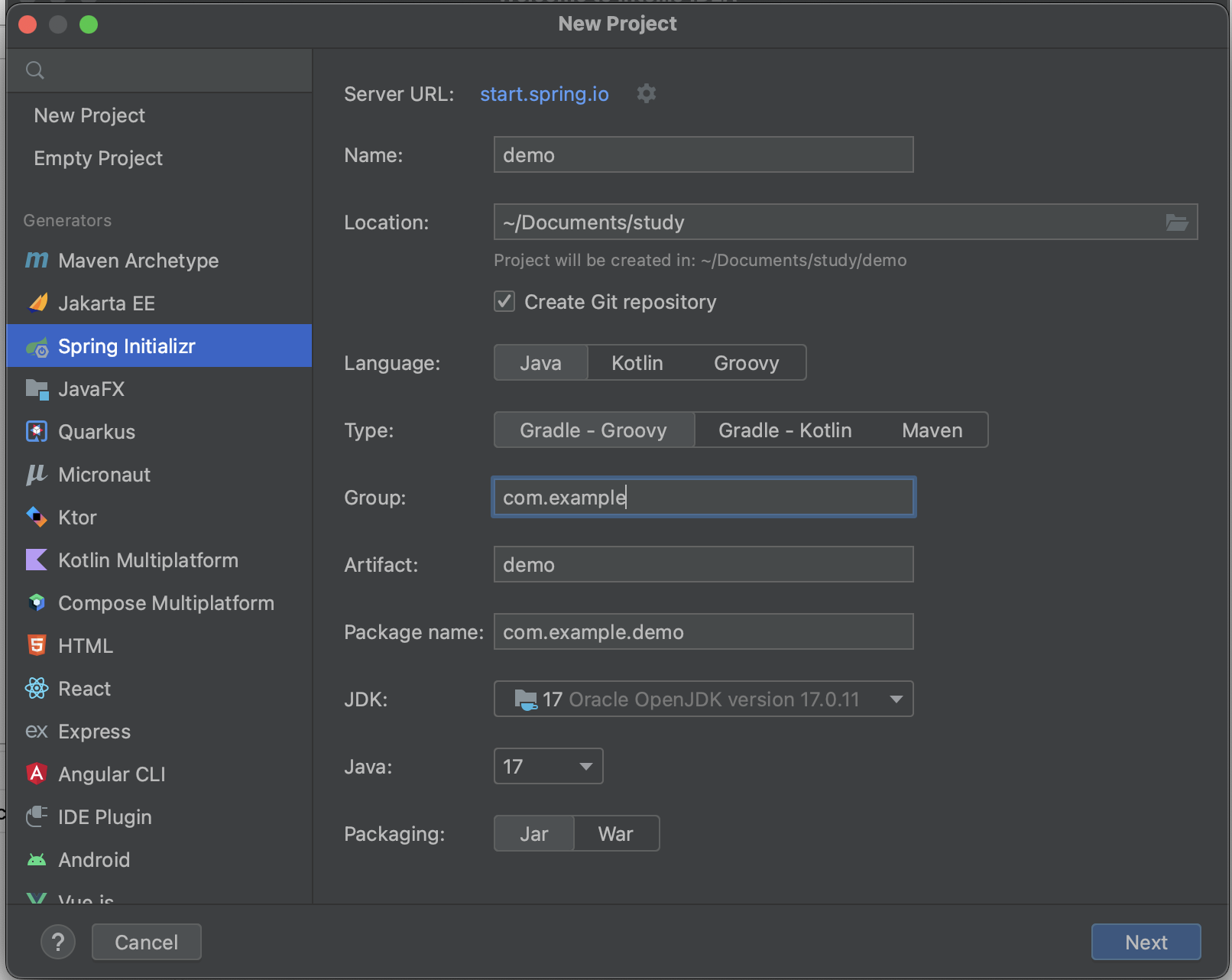This screenshot has width=1232, height=980.
Task: Choose the IDE Plugin generator label
Action: coord(105,817)
